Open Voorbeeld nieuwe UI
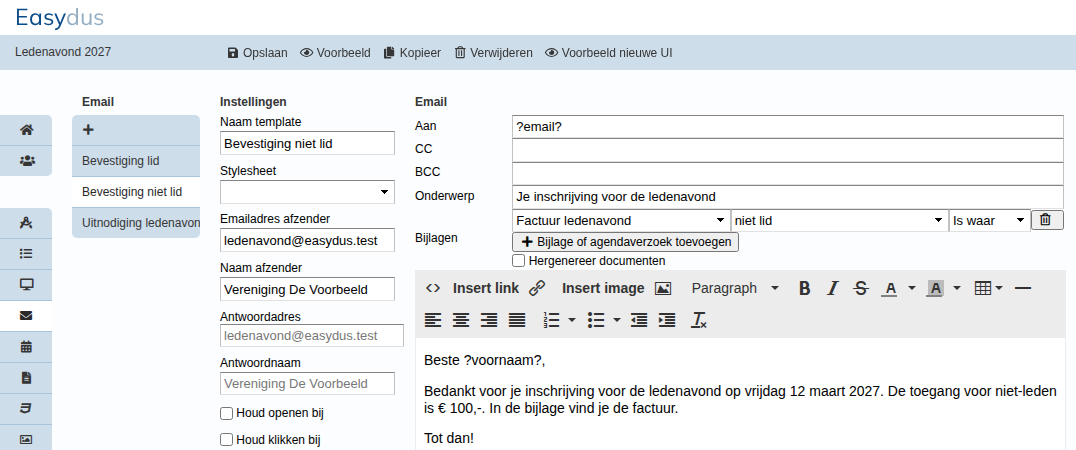The image size is (1076, 450). (x=609, y=53)
